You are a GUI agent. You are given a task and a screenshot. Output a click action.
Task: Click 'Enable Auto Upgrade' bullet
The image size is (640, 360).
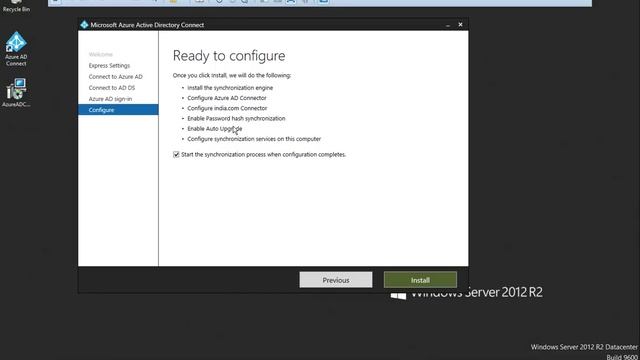point(215,129)
